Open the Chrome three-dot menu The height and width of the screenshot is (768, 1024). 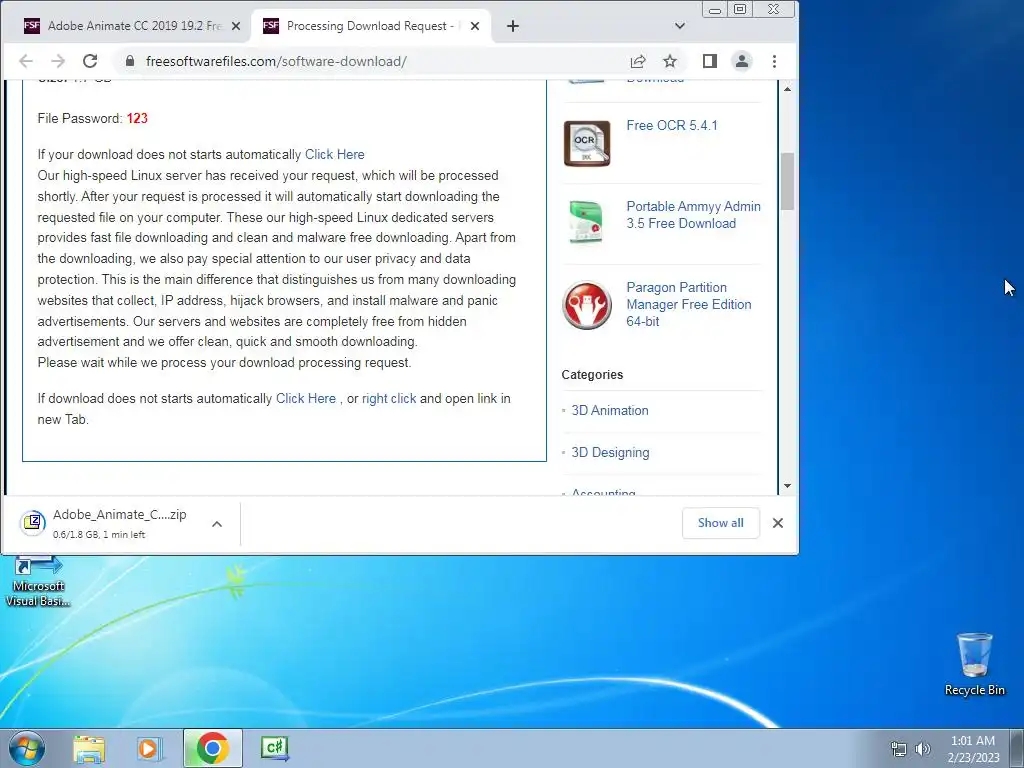pyautogui.click(x=775, y=61)
